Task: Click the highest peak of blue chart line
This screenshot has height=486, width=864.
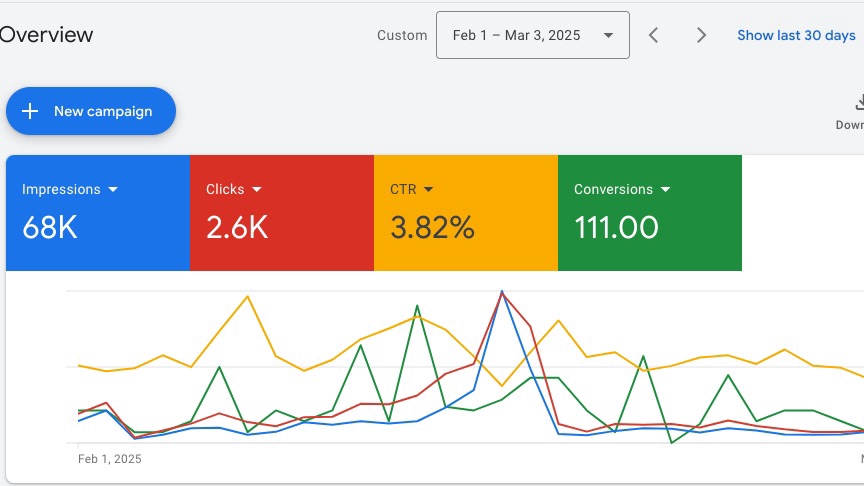Action: tap(502, 292)
